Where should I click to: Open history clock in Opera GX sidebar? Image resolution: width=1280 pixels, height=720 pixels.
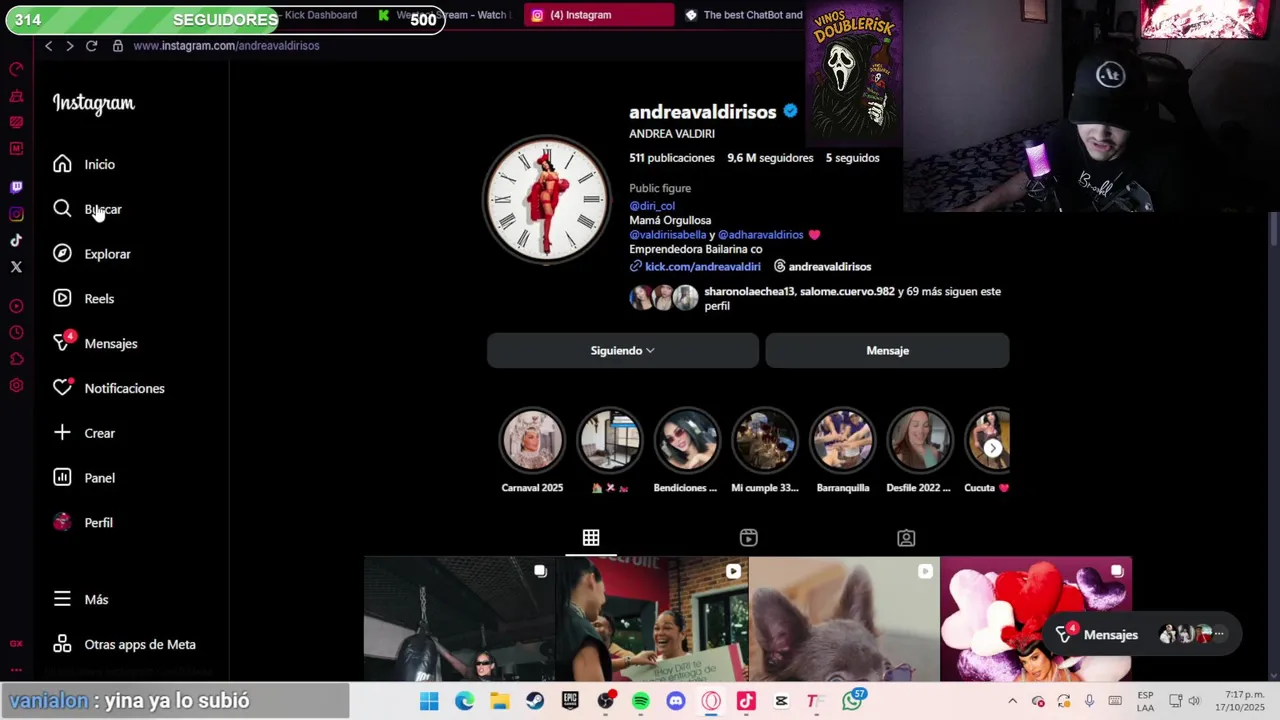(x=16, y=333)
